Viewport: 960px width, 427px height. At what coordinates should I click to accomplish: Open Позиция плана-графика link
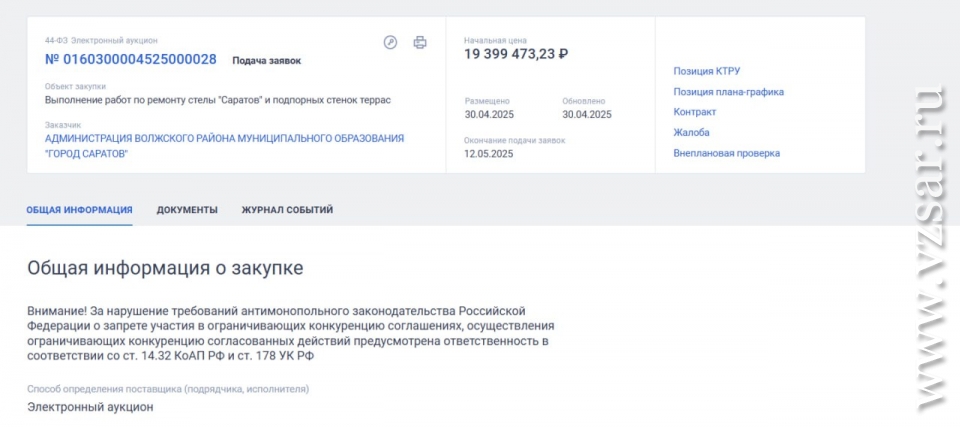click(x=729, y=92)
